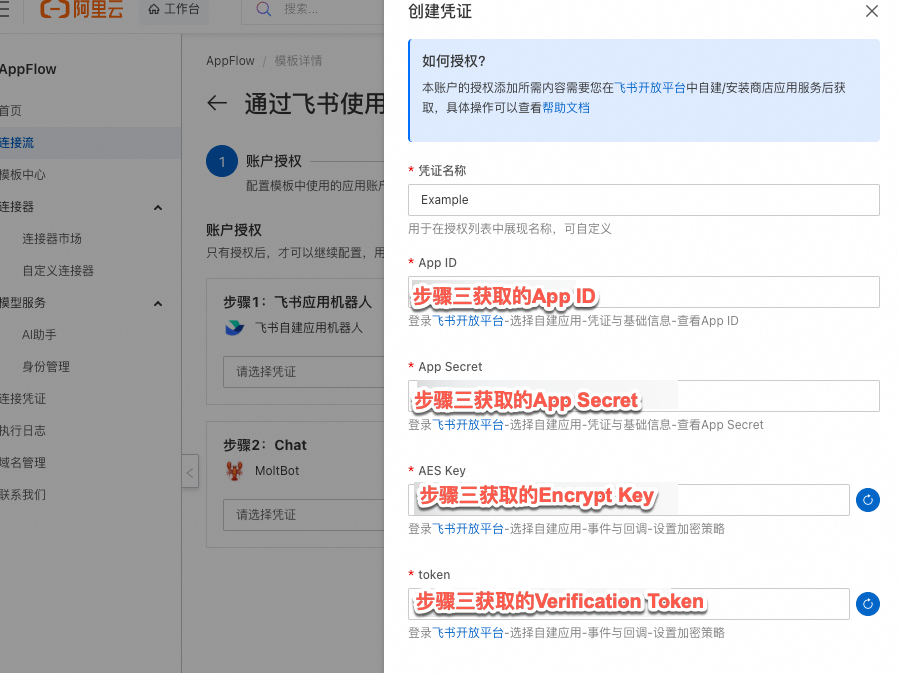Image resolution: width=899 pixels, height=673 pixels.
Task: Go to 模板中心 in the sidebar
Action: click(x=22, y=175)
